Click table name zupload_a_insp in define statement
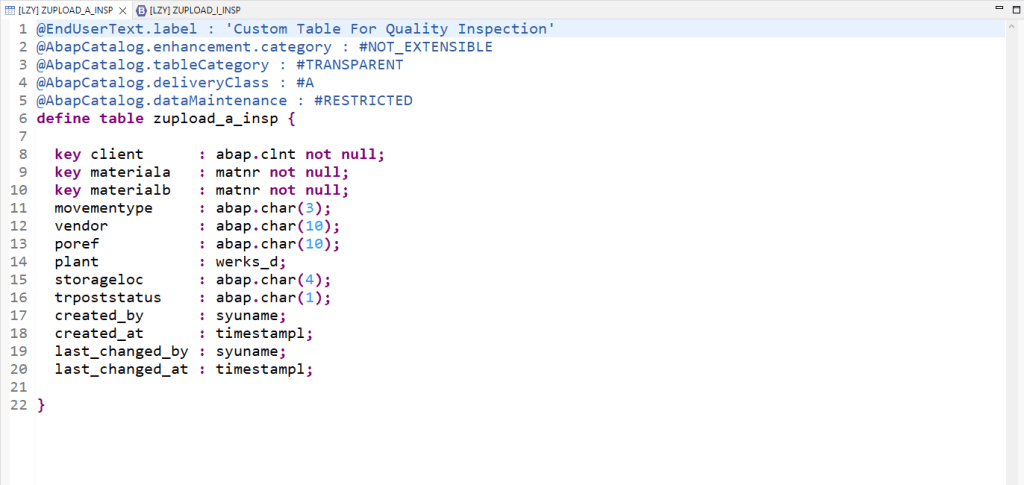Screen dimensions: 1024x485 coord(207,119)
